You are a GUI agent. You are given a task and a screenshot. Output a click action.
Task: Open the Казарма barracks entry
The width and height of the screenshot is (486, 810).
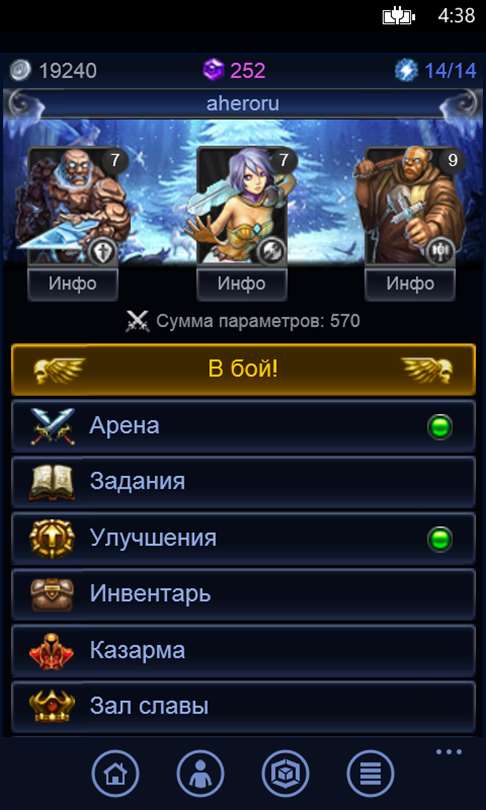(x=243, y=651)
